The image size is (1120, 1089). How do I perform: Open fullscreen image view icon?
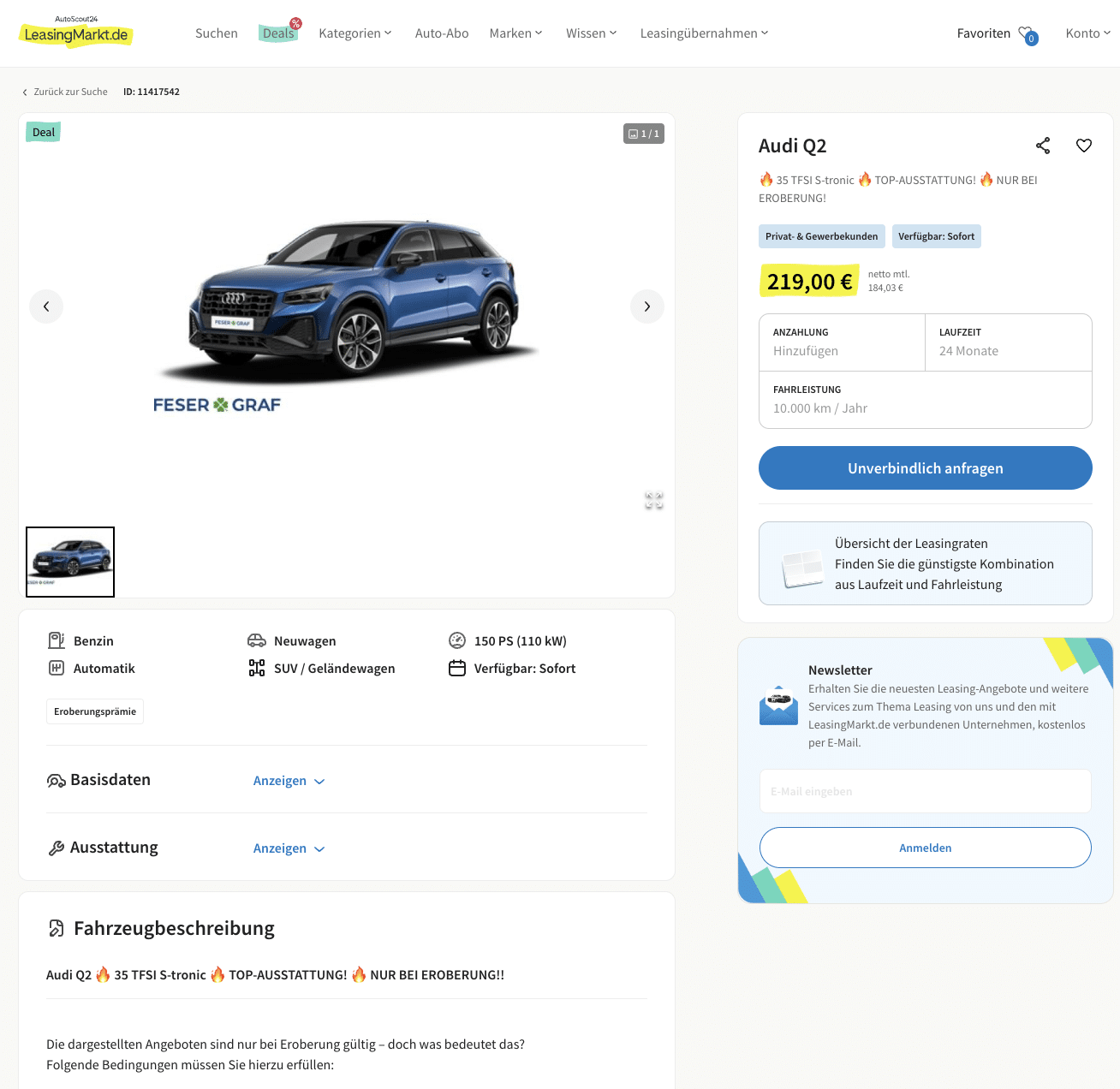pos(654,501)
